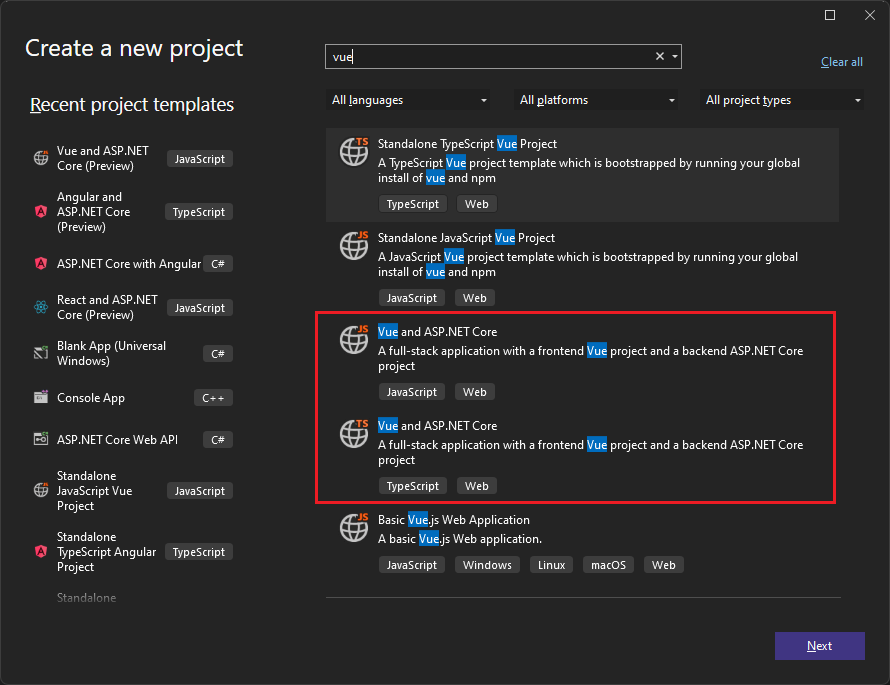Click the Console App template icon
This screenshot has height=685, width=890.
[40, 397]
